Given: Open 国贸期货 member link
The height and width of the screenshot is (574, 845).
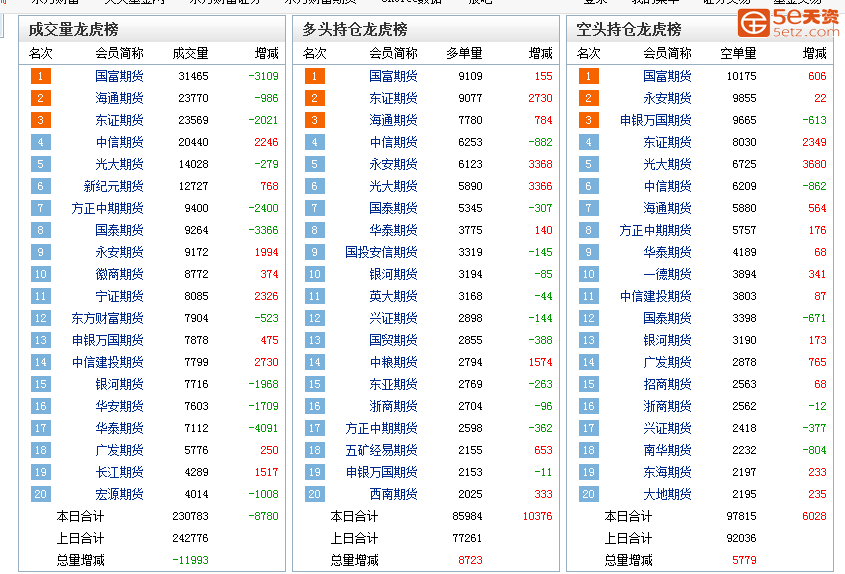Looking at the screenshot, I should (x=393, y=340).
